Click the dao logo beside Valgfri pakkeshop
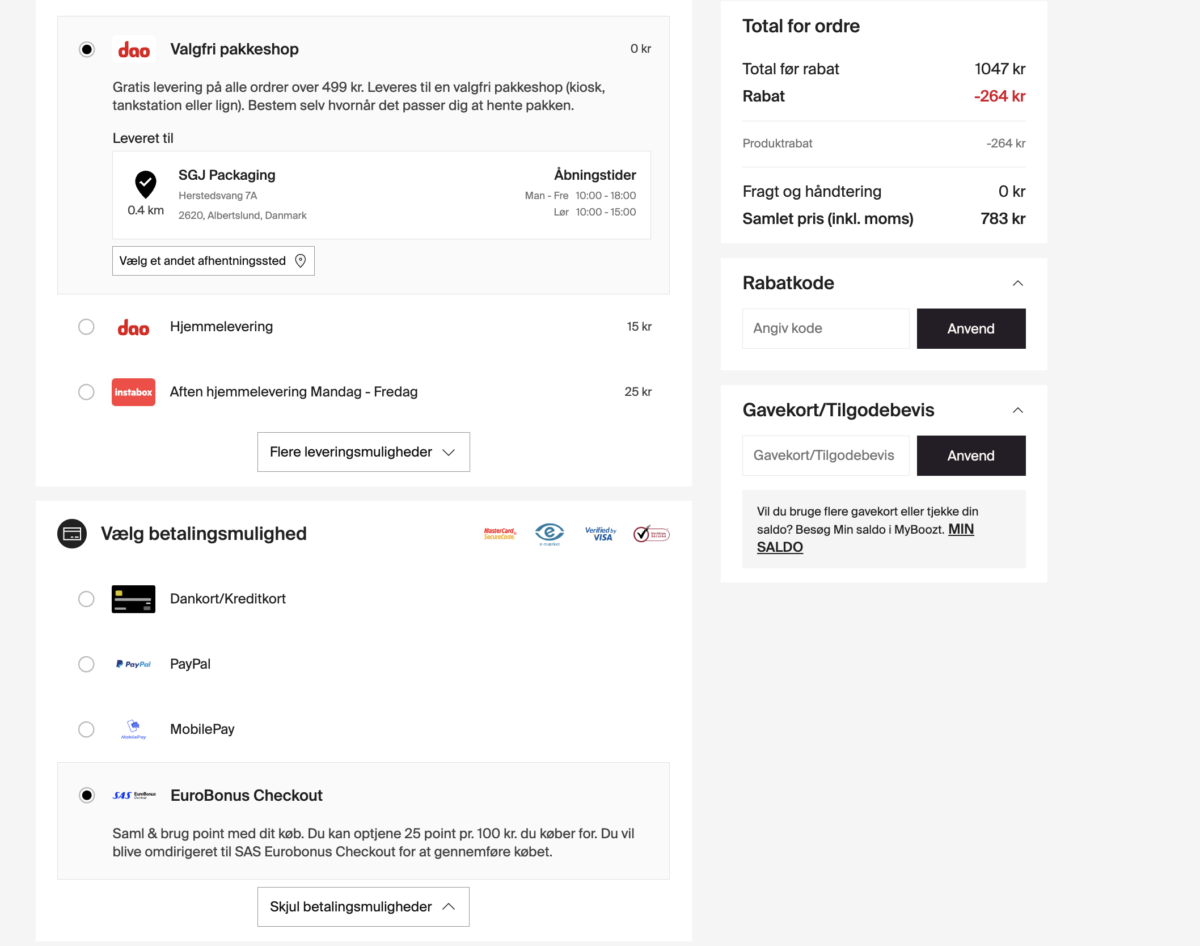1200x946 pixels. point(133,49)
